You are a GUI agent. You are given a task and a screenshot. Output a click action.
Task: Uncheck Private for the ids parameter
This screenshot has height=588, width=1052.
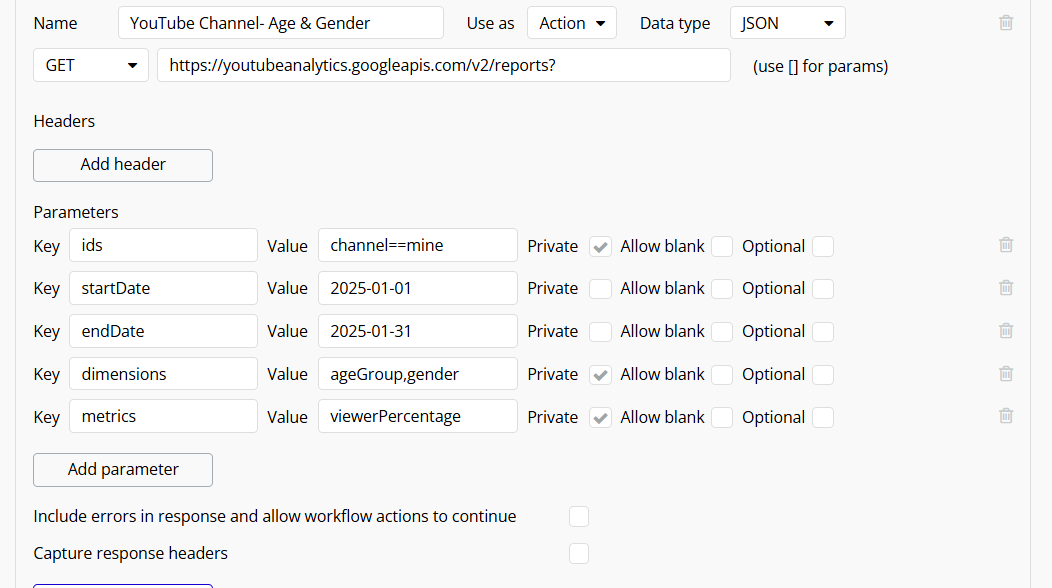click(x=600, y=246)
